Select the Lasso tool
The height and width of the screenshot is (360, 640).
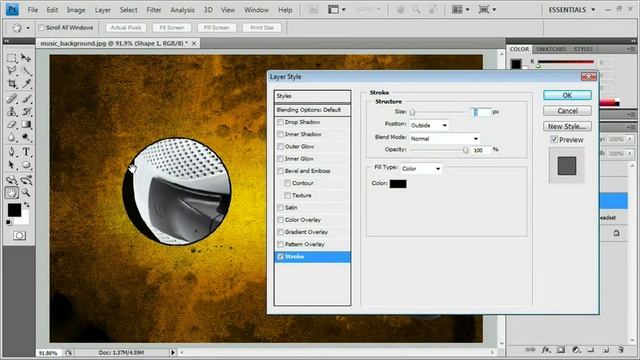click(x=12, y=71)
